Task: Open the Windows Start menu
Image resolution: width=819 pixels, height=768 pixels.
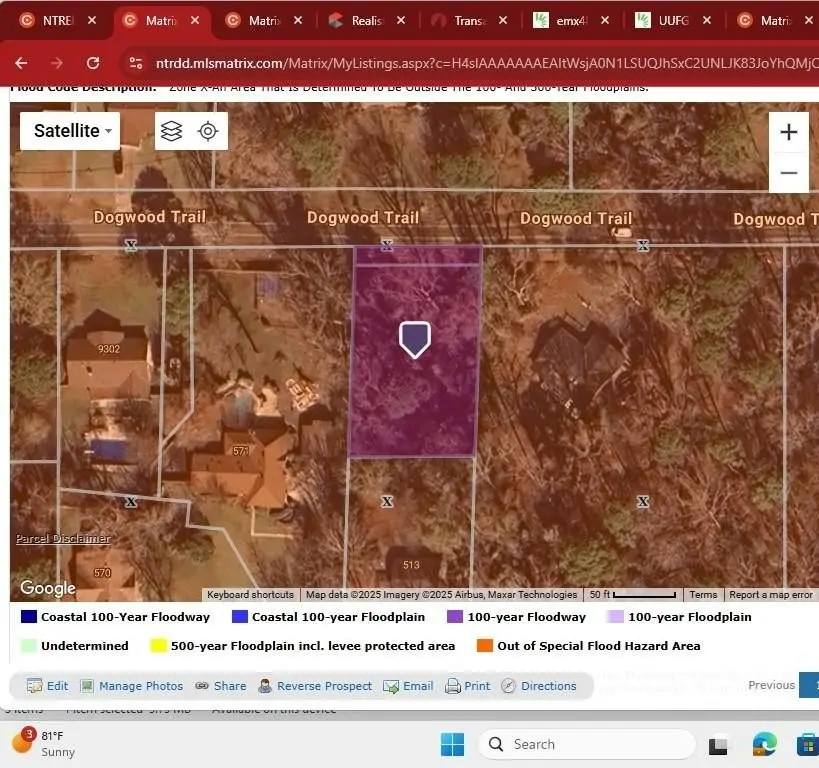Action: (x=452, y=744)
